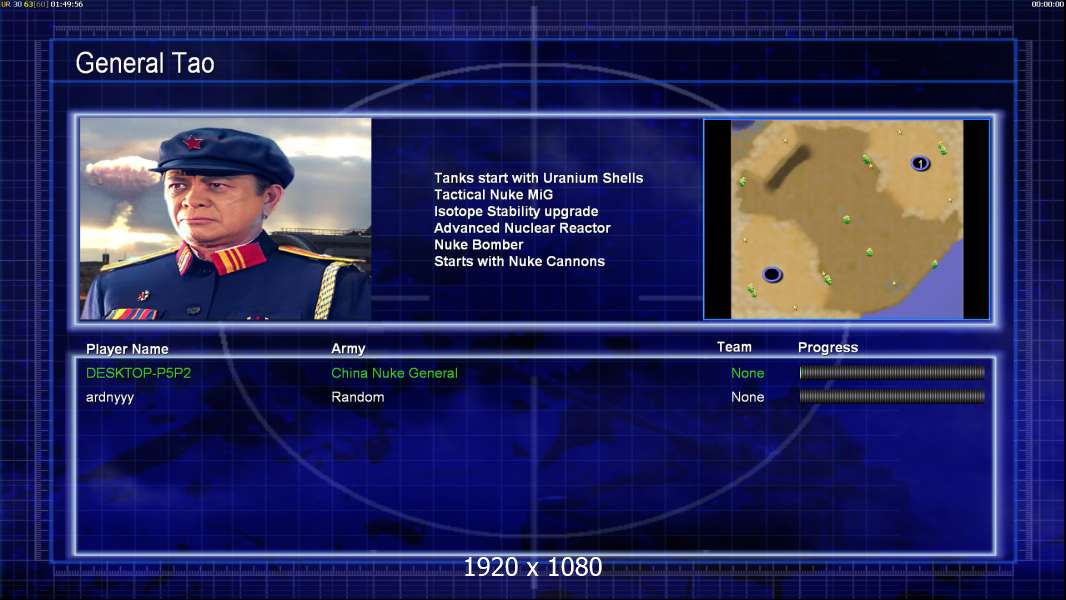
Task: Click the progress bar for ardnyyy
Action: pyautogui.click(x=892, y=396)
